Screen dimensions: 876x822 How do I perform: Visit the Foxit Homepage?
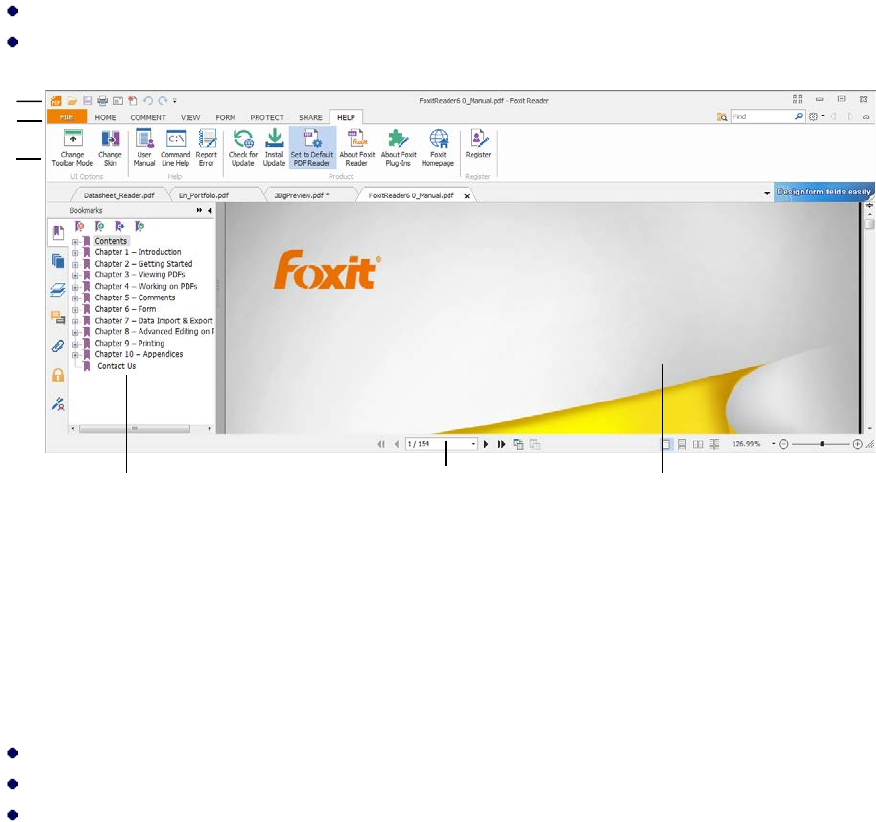click(x=438, y=148)
